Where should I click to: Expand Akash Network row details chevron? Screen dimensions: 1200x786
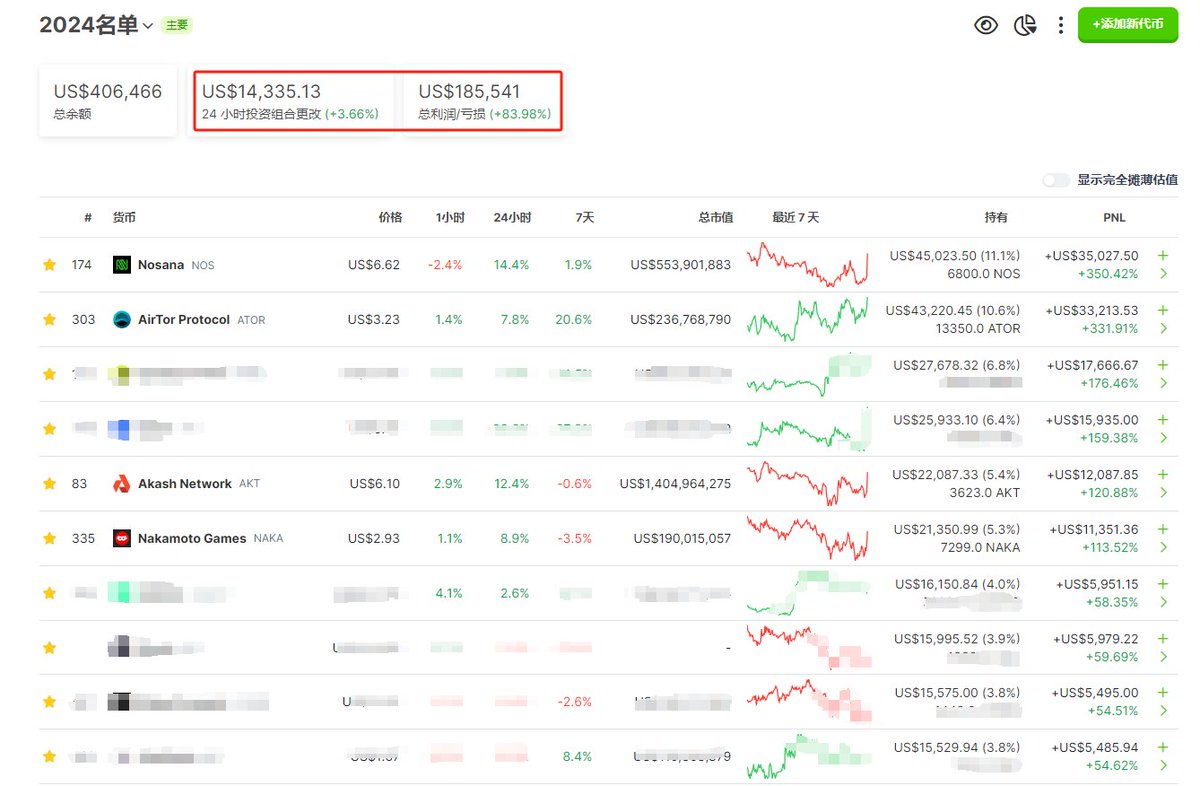coord(1163,493)
